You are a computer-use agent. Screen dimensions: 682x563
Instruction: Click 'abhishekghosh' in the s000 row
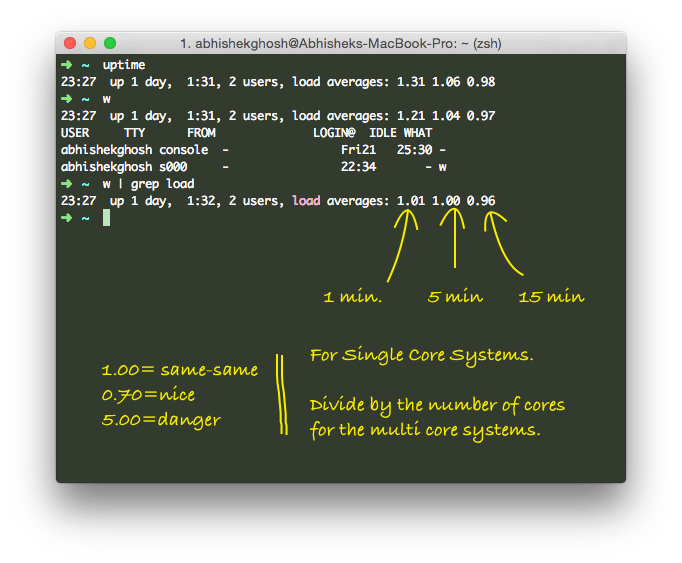click(107, 167)
